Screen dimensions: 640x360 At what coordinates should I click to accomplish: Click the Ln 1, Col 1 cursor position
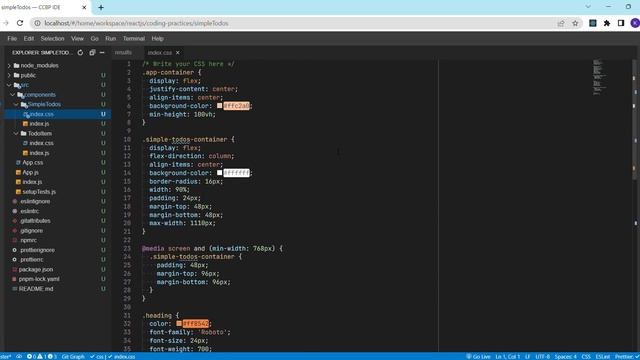tap(508, 356)
